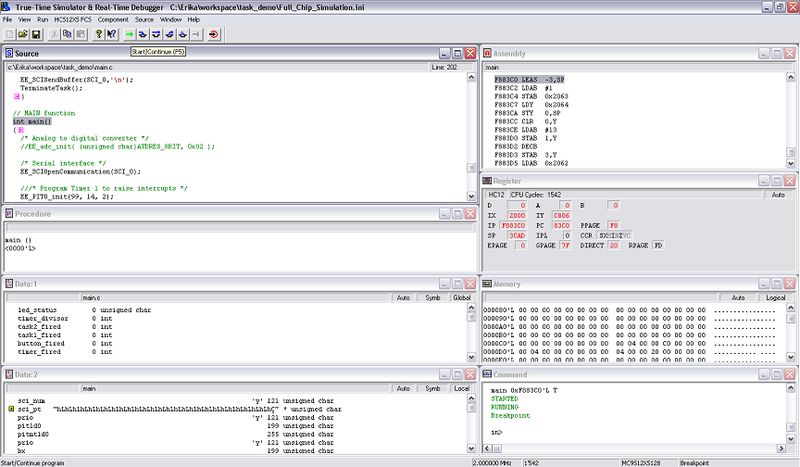Select led_status variable row in Data:1
This screenshot has width=800, height=467.
tap(84, 310)
